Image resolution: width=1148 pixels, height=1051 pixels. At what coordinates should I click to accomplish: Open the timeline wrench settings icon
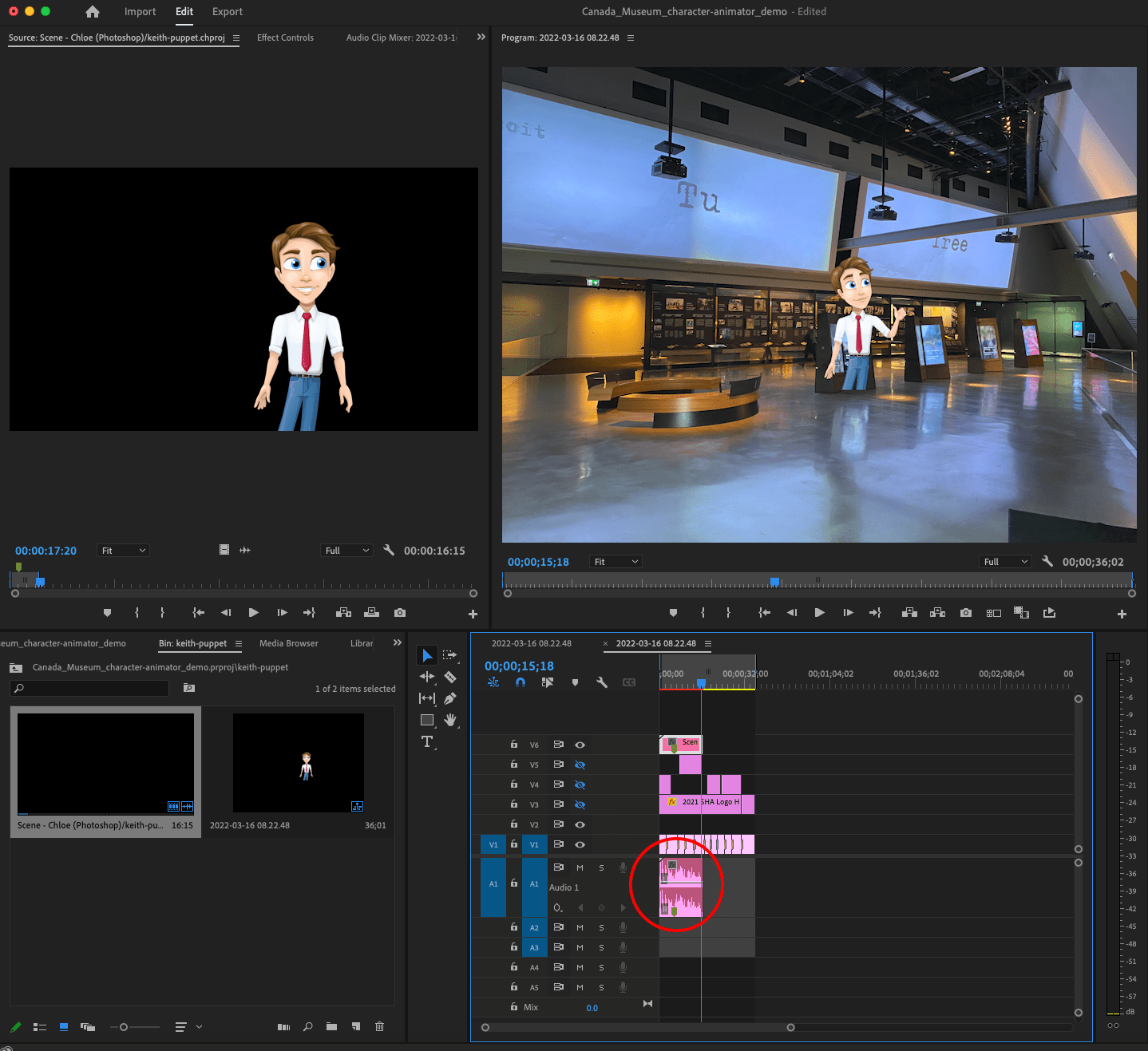tap(603, 682)
